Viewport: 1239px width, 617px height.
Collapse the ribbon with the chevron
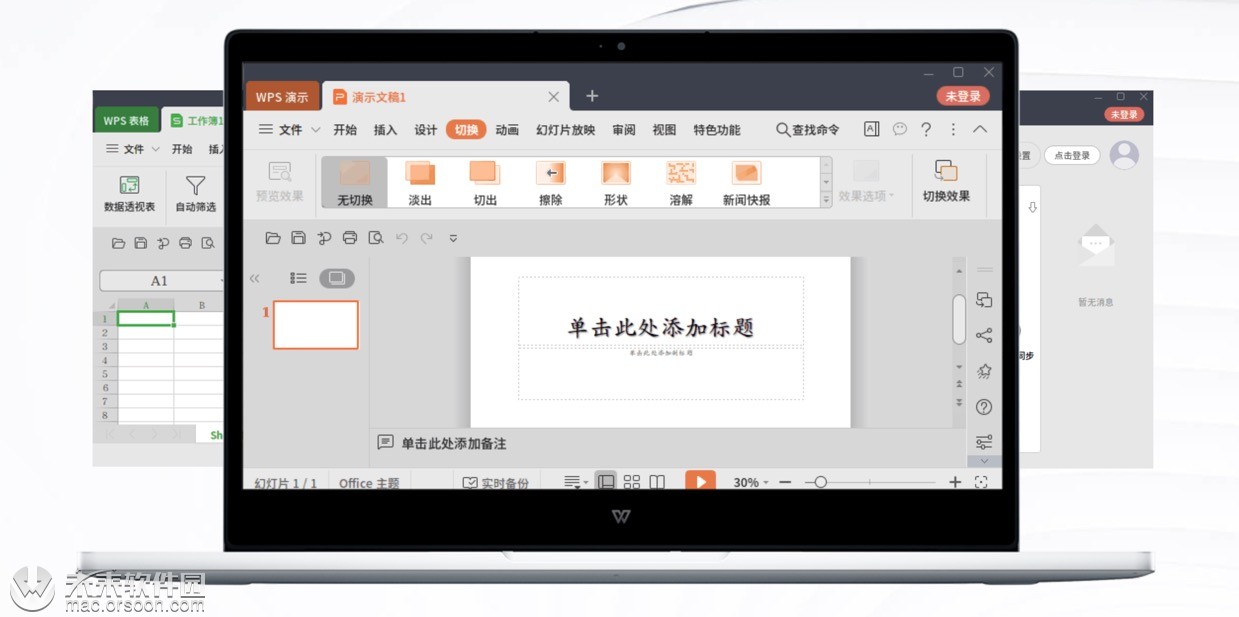980,129
